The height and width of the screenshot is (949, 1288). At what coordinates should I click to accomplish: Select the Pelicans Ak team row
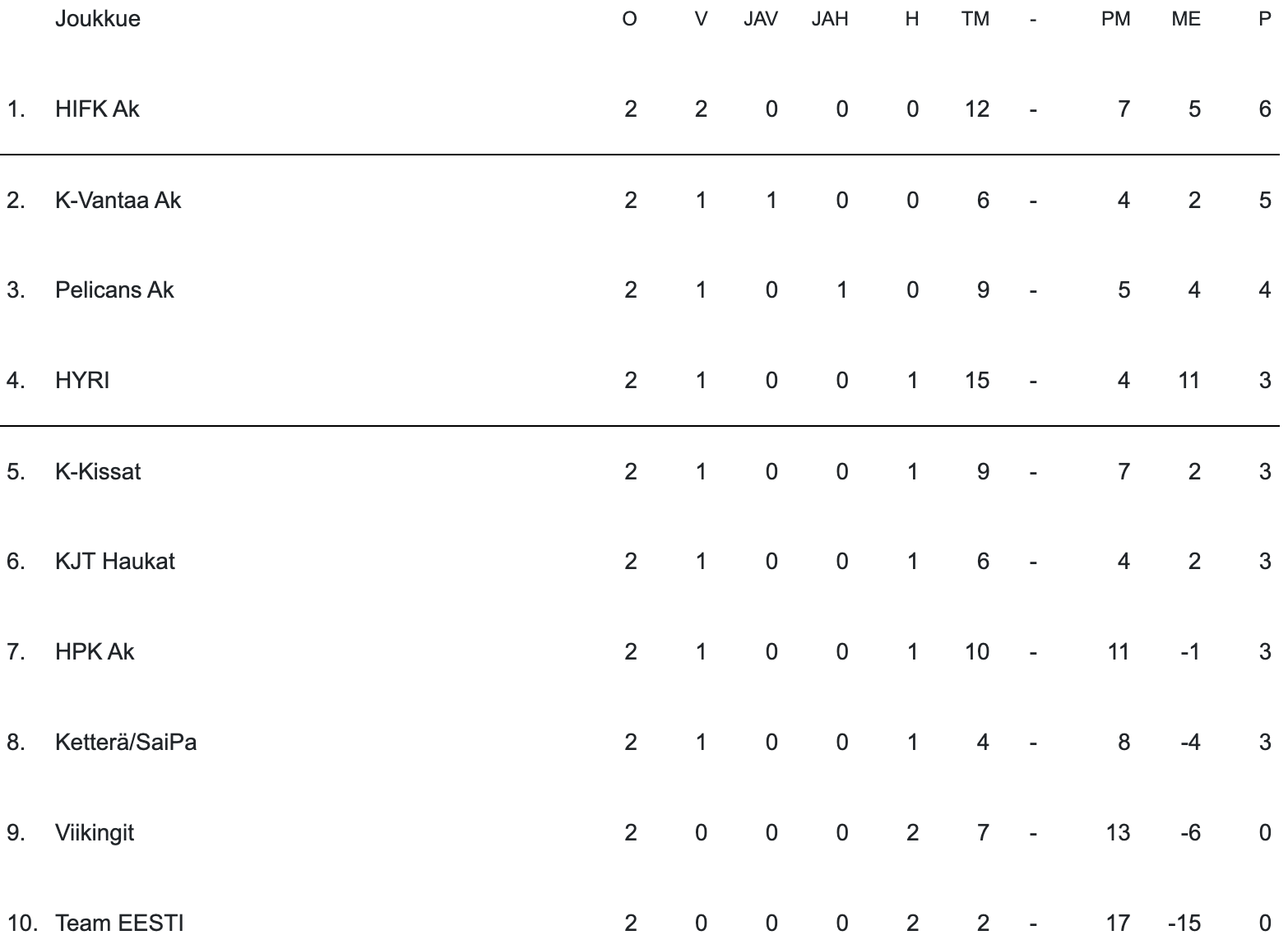(114, 289)
